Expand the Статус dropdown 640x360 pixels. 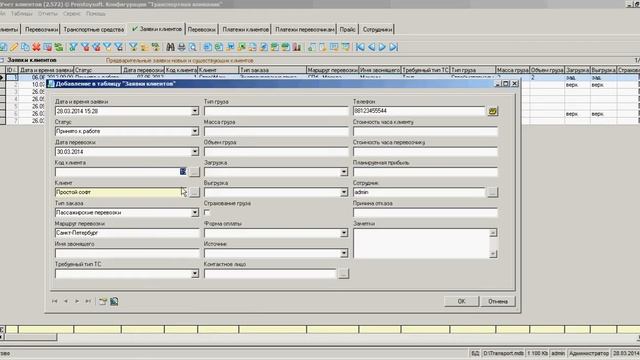[195, 131]
